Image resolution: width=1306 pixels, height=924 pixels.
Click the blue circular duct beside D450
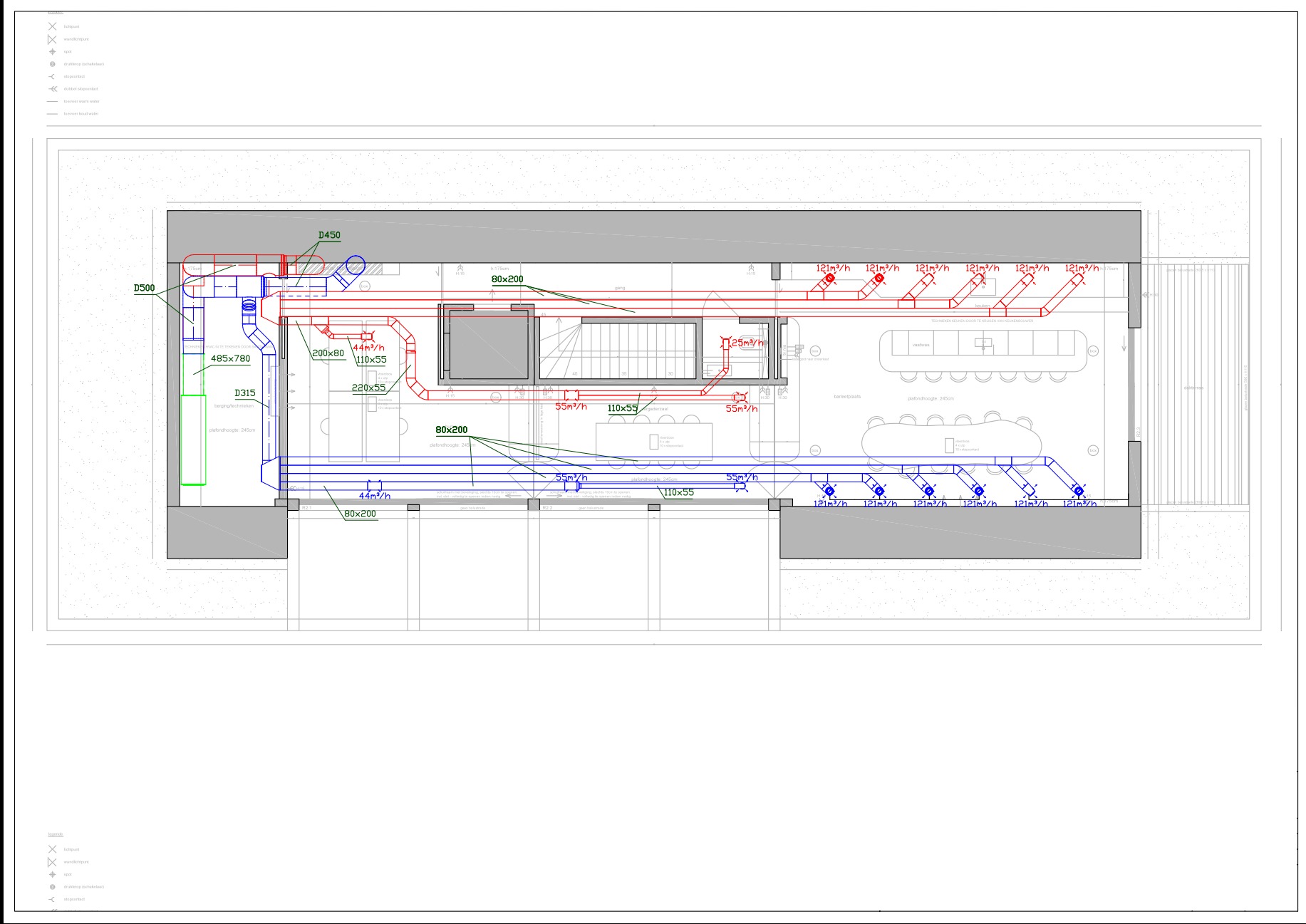tap(355, 265)
